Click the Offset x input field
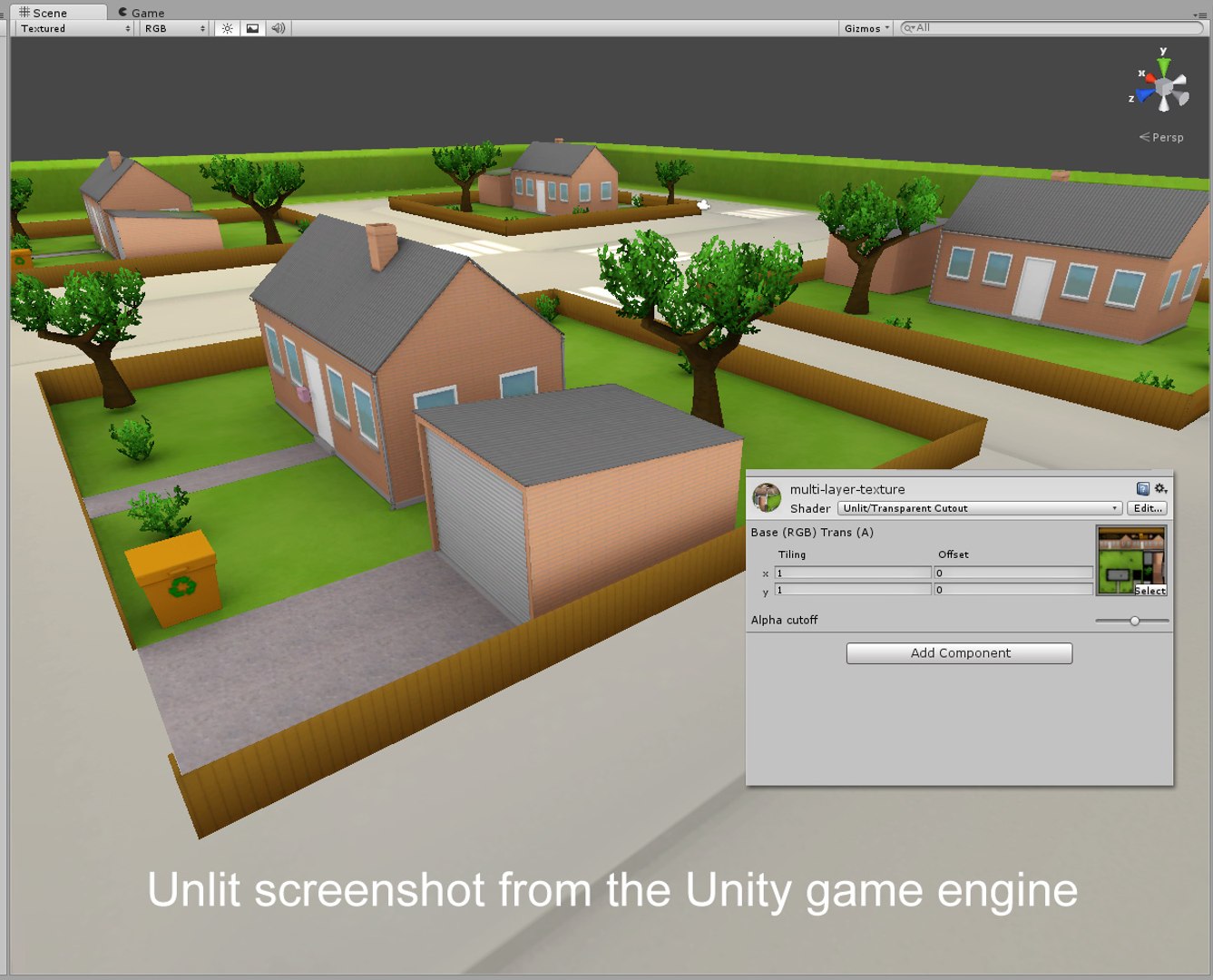This screenshot has height=980, width=1213. (1013, 573)
